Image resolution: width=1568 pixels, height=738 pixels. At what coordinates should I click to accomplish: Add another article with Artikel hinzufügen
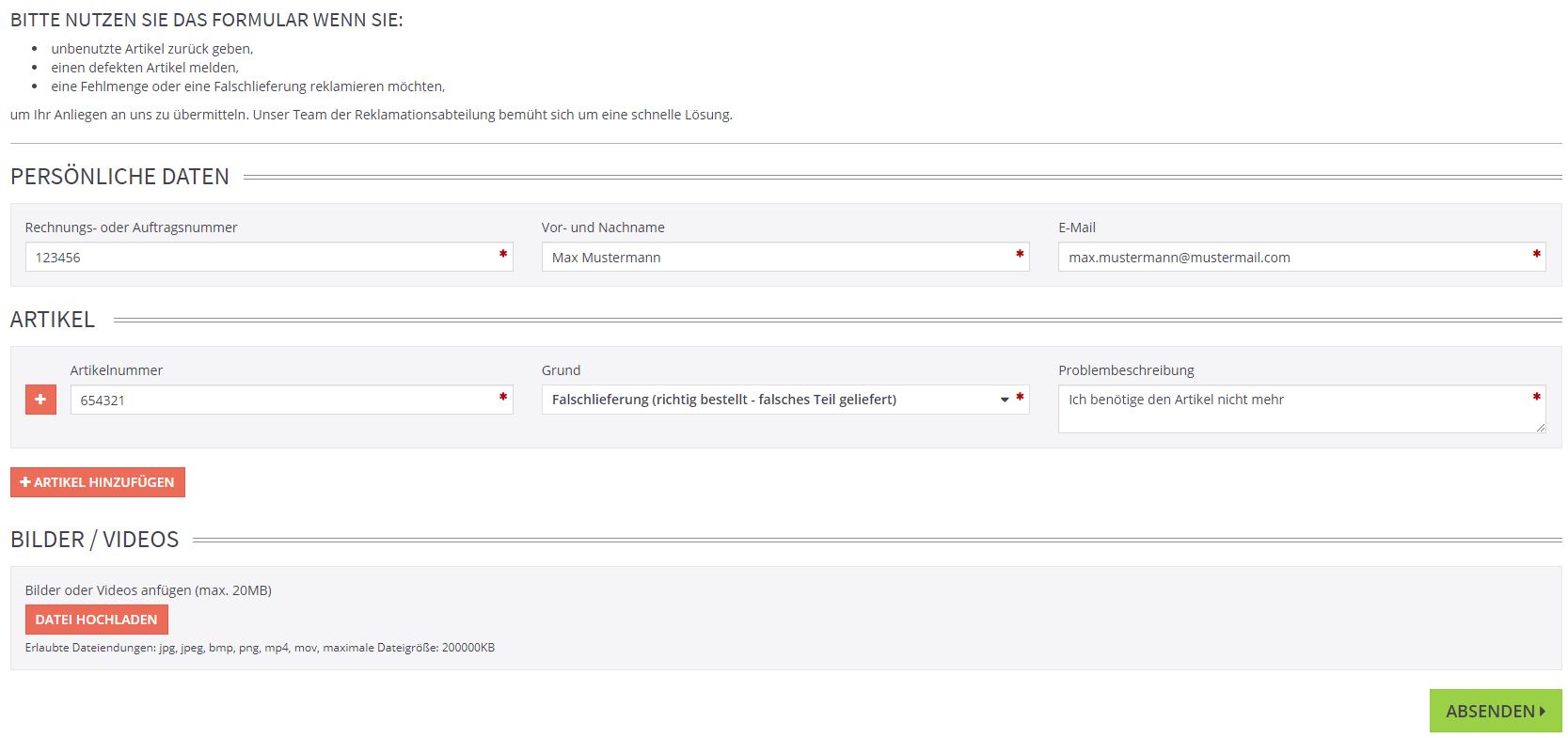coord(98,482)
